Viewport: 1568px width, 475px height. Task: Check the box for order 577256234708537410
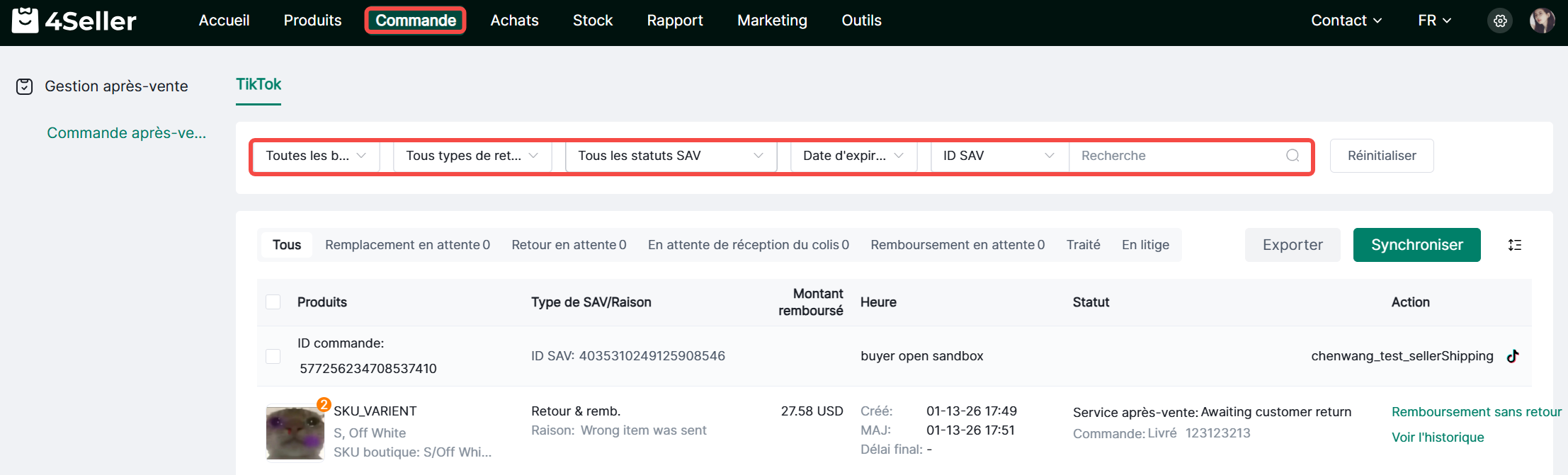tap(273, 356)
